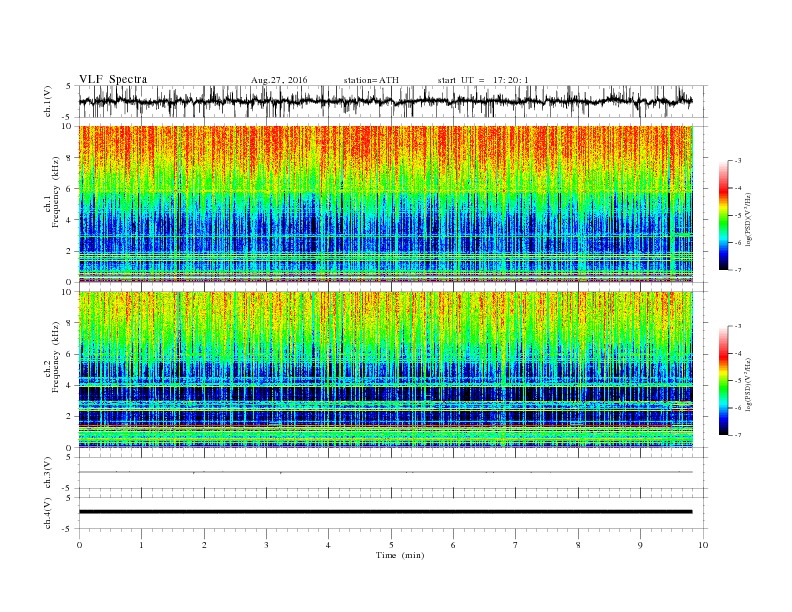Click the "2" kHz tick of ch.1 spectrogram

click(x=70, y=251)
